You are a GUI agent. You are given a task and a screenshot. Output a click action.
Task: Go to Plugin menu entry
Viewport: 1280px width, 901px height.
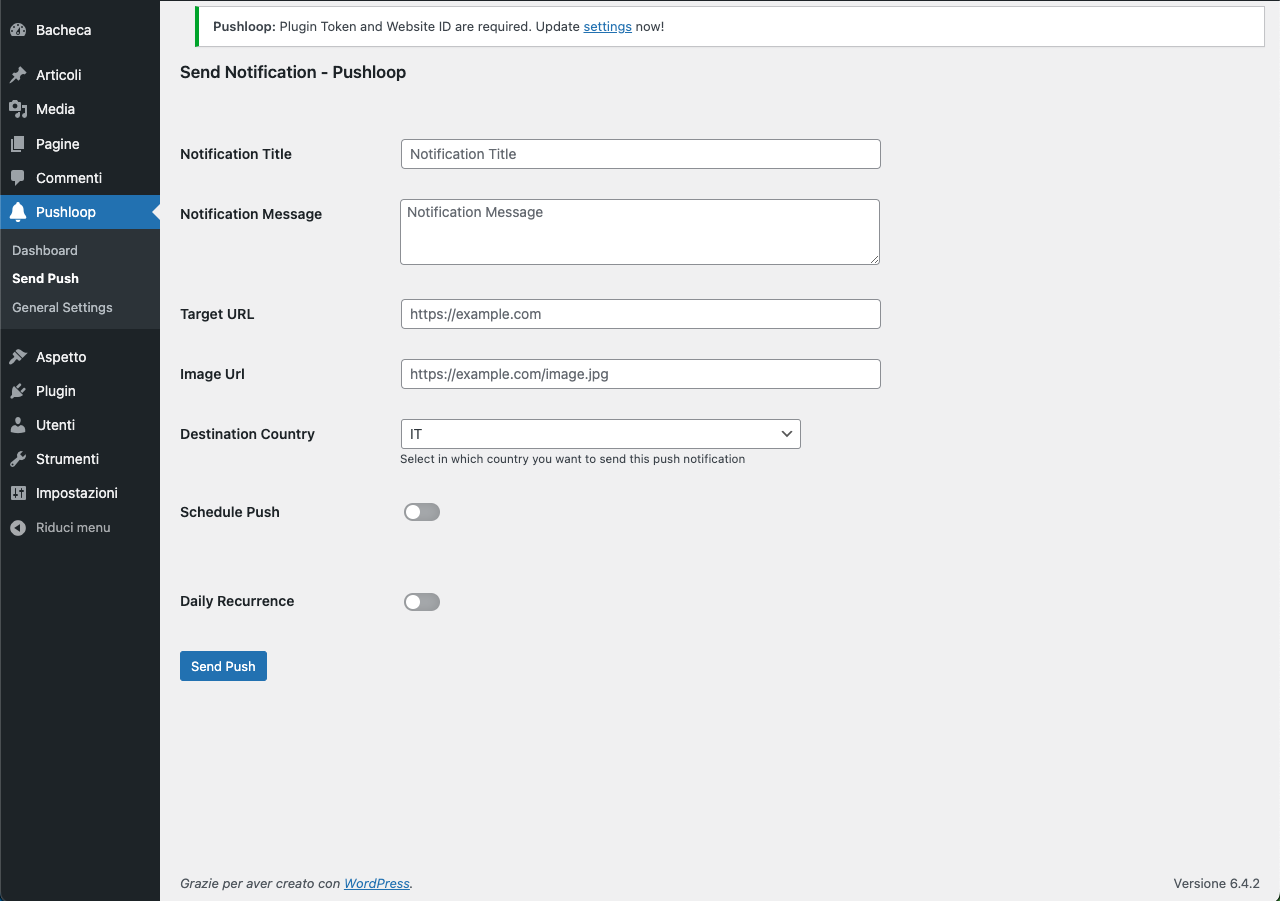80,391
